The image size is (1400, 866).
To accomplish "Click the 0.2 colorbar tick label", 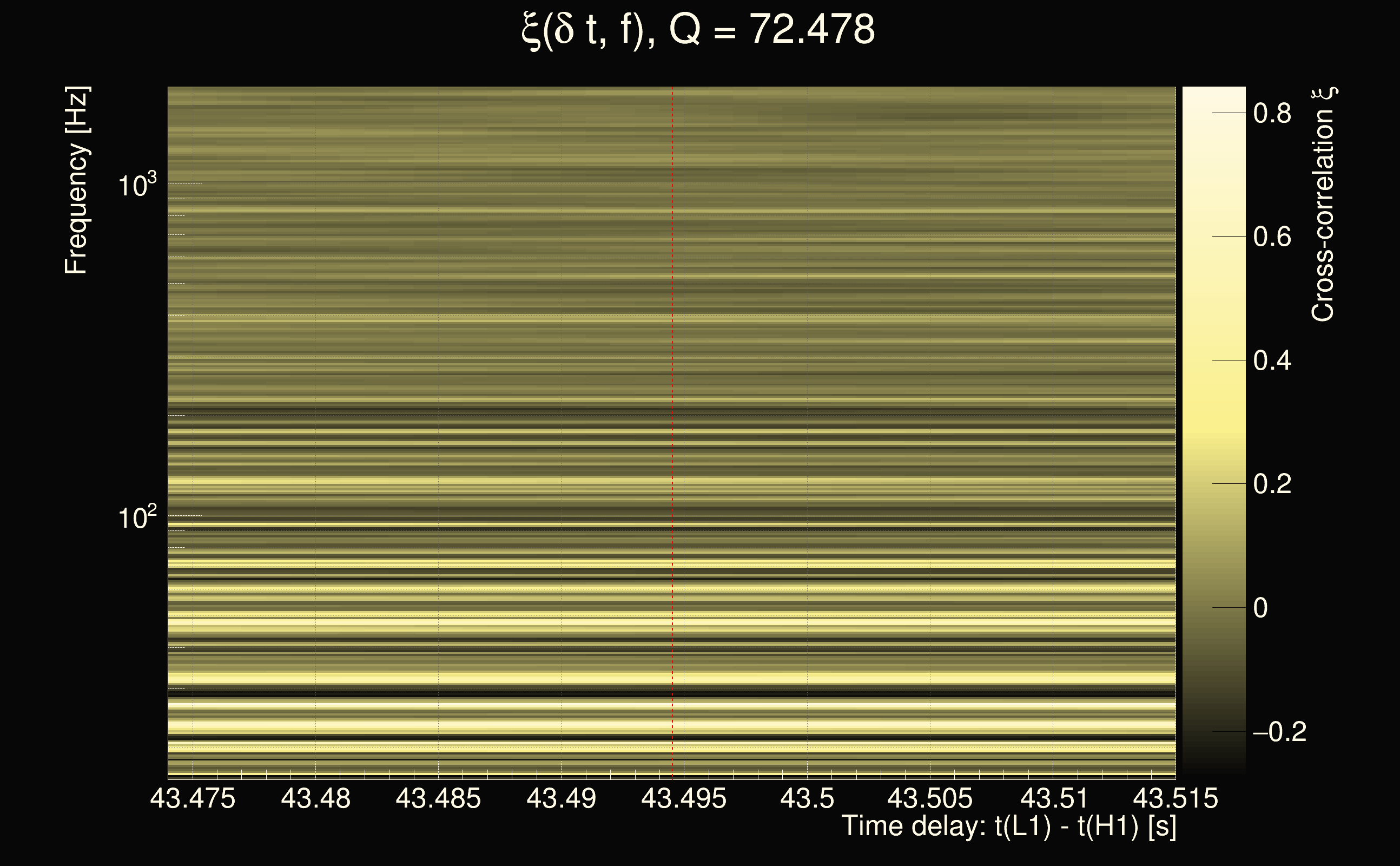I will [1272, 484].
